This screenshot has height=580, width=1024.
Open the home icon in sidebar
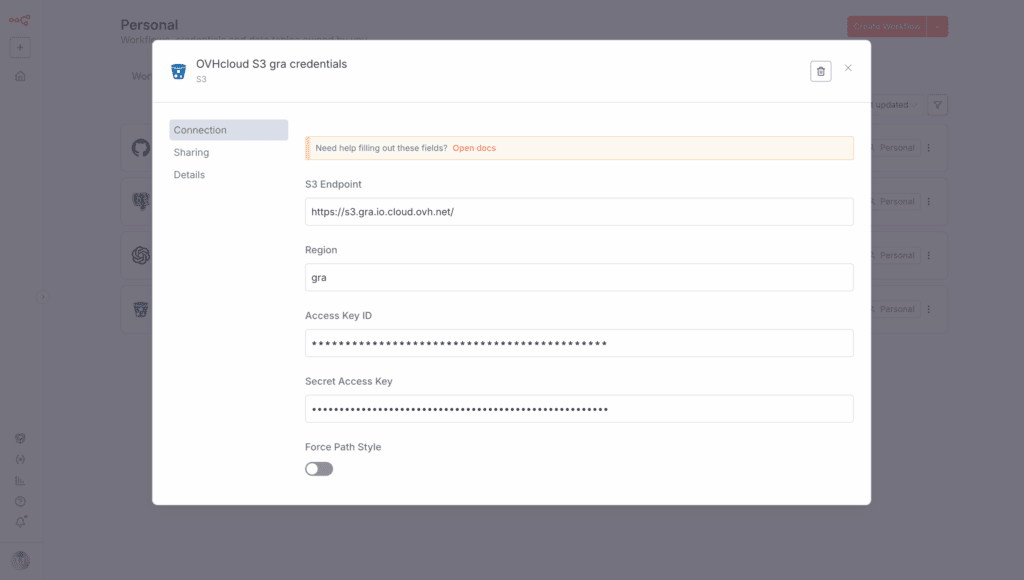(20, 76)
